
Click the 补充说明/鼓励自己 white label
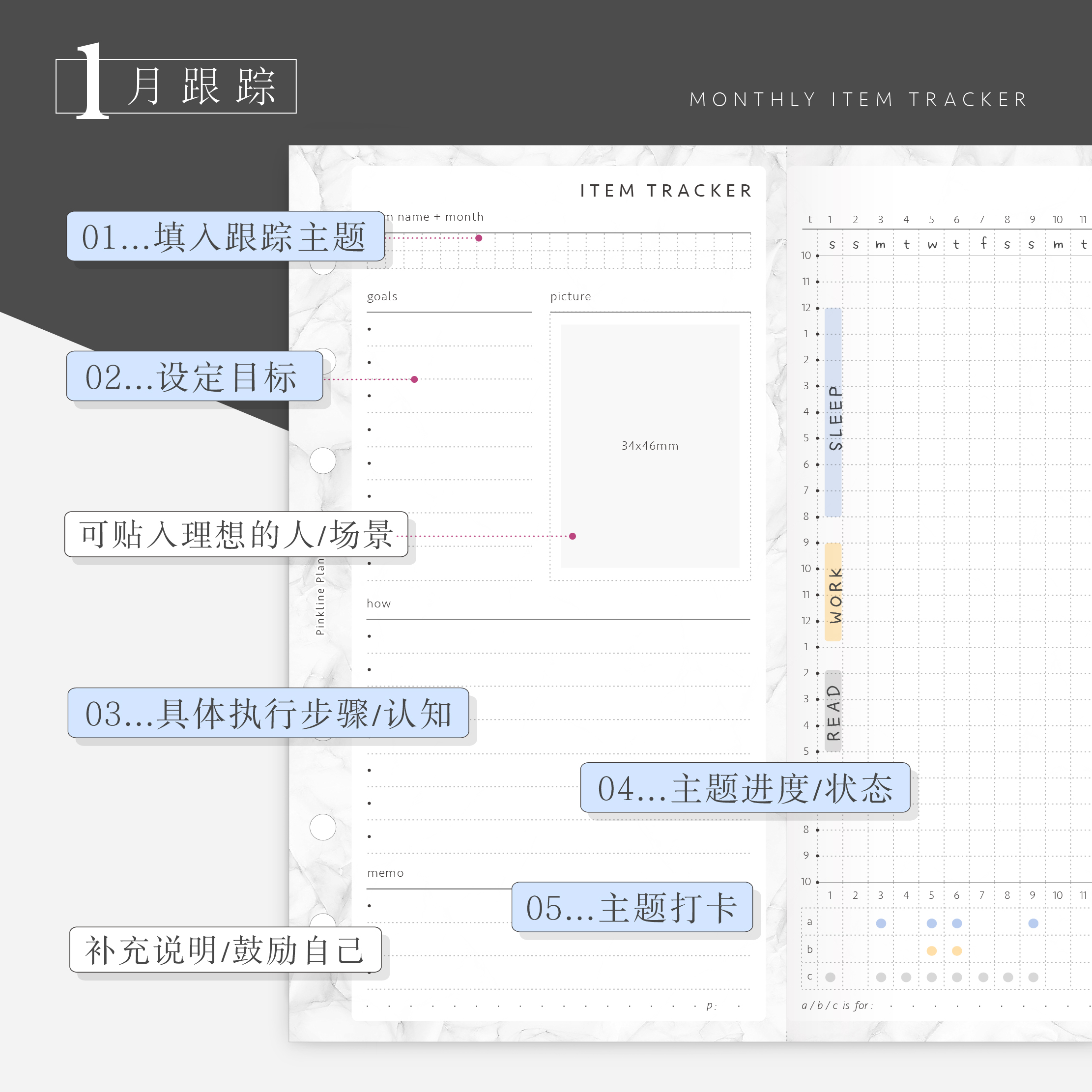point(225,949)
